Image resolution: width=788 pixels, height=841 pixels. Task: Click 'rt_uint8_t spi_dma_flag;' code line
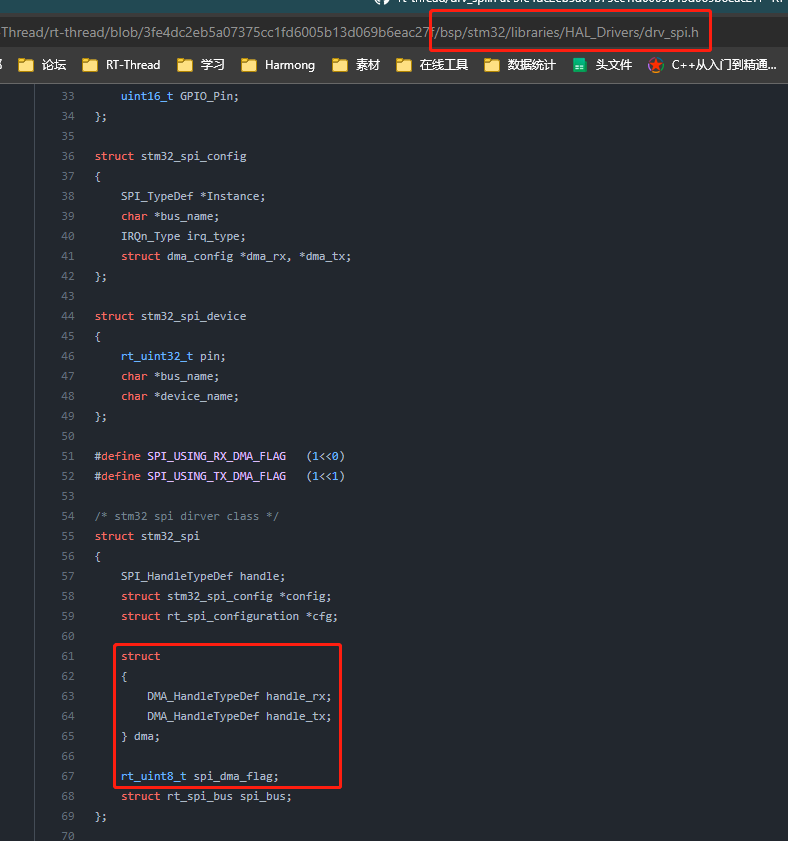(200, 776)
